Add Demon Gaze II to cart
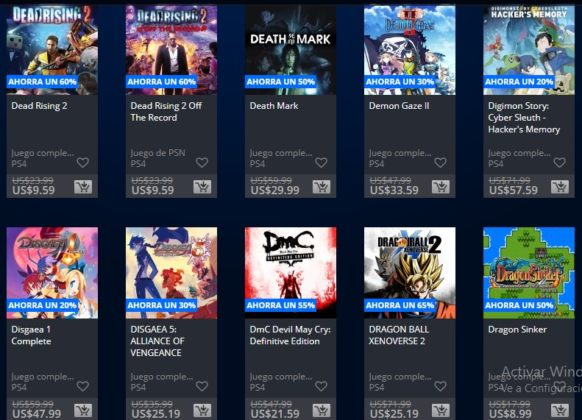Viewport: 582px width, 420px height. point(441,187)
